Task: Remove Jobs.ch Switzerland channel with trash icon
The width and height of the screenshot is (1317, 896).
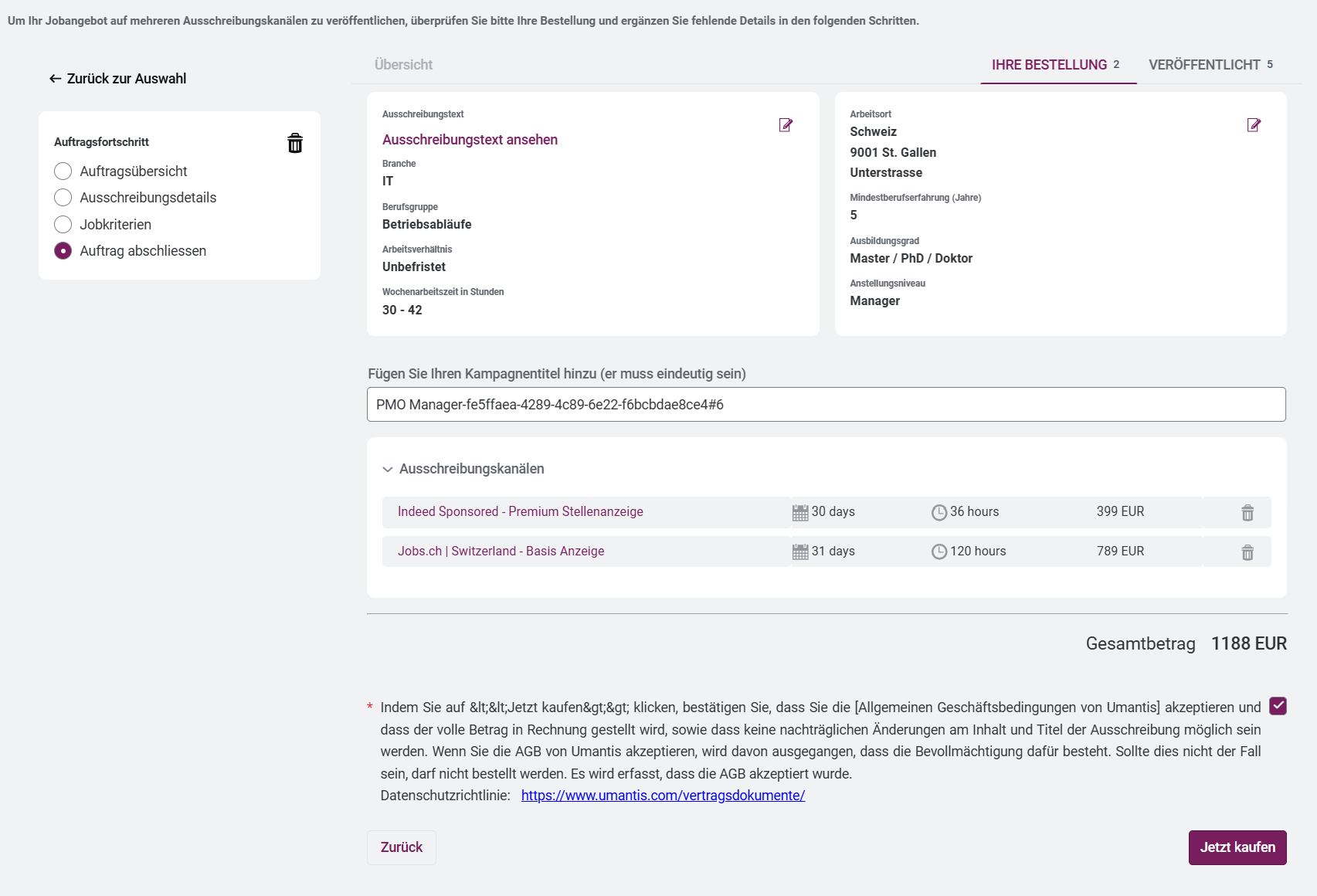Action: (1247, 552)
